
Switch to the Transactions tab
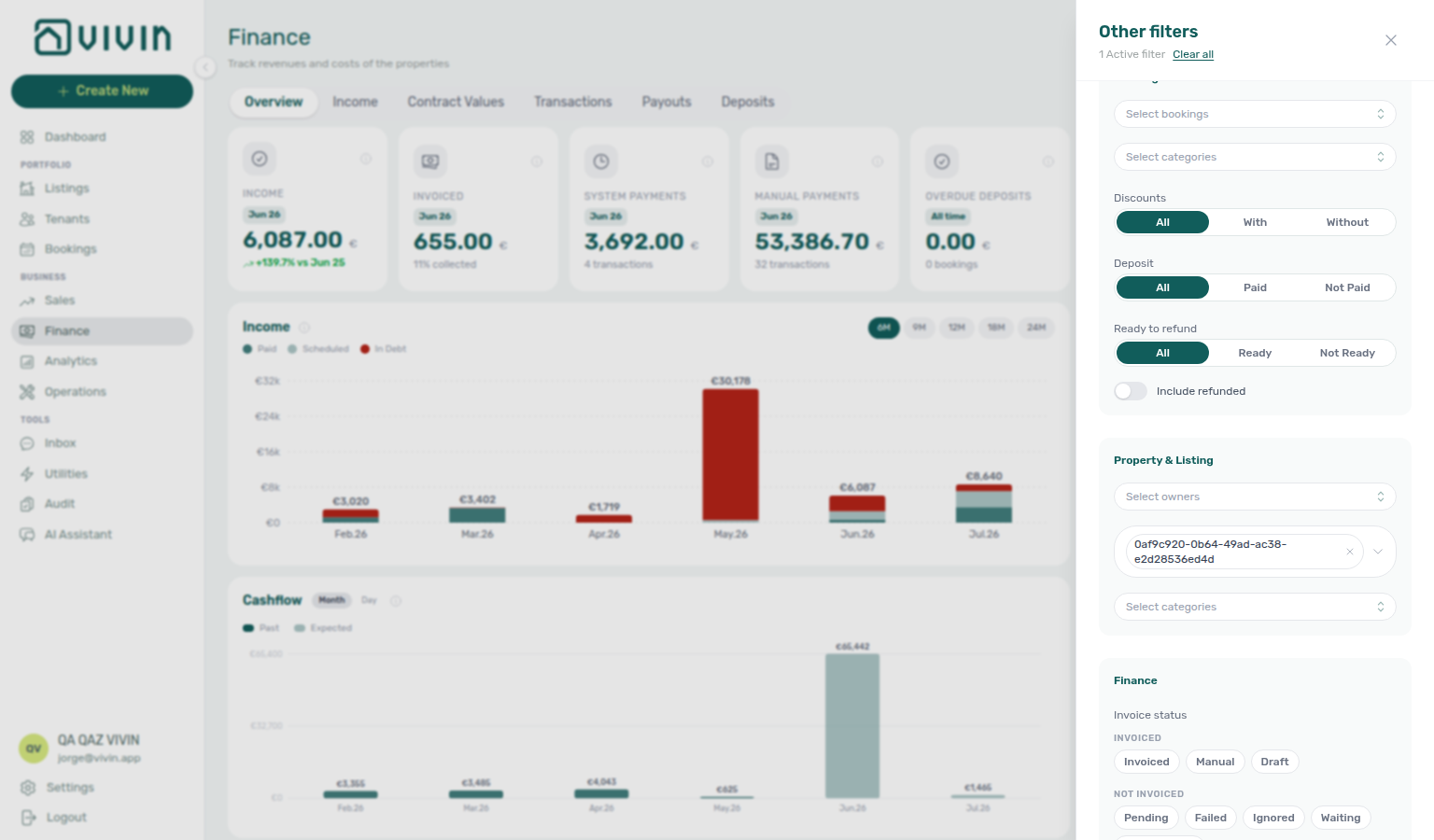point(573,102)
